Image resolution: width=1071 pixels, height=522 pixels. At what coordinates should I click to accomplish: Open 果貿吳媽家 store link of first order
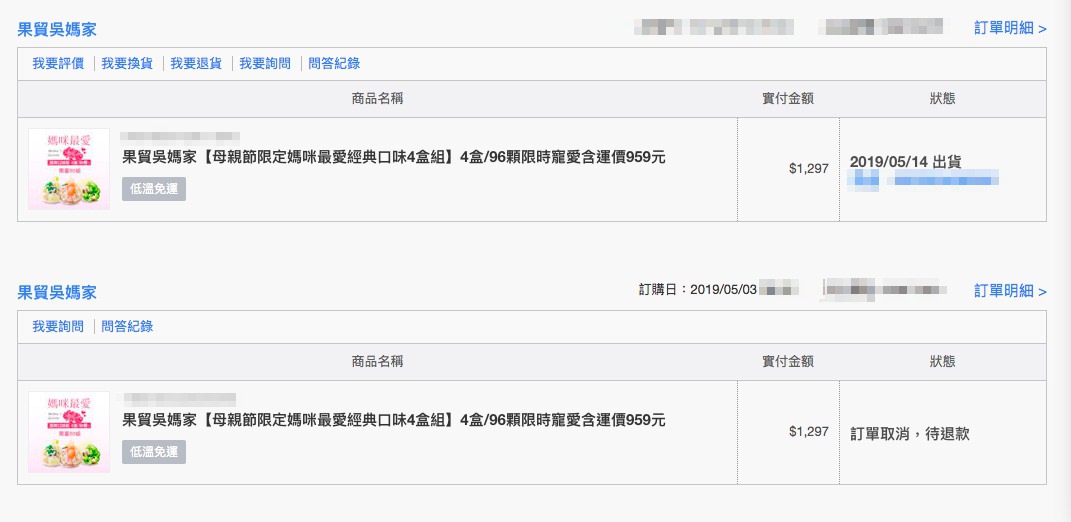click(57, 29)
